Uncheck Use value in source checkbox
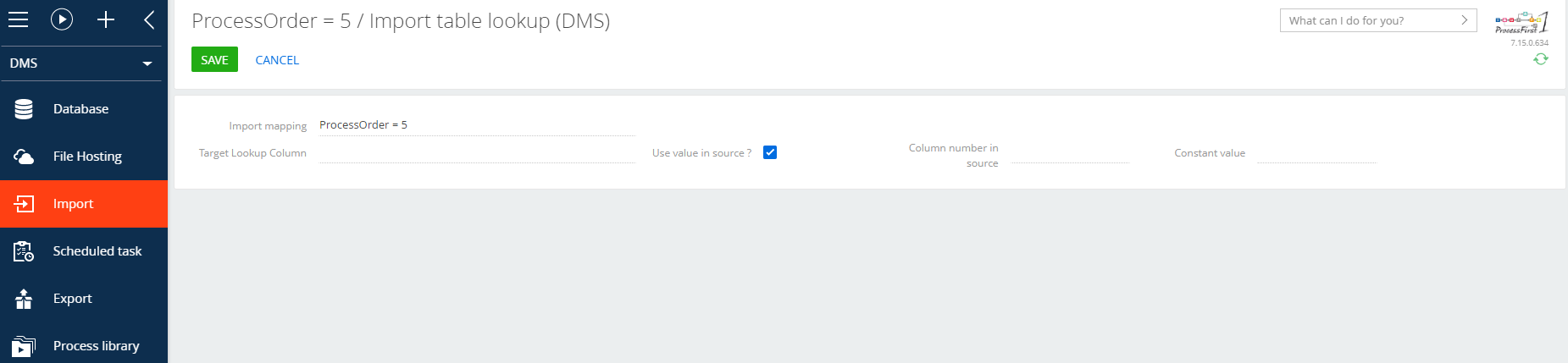1568x363 pixels. [x=770, y=152]
